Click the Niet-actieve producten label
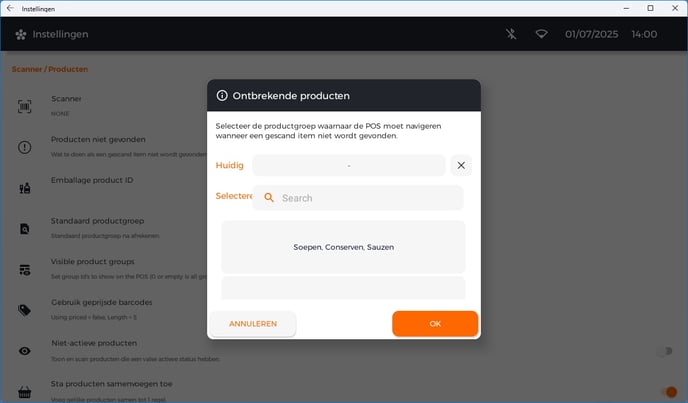The height and width of the screenshot is (403, 688). tap(94, 343)
